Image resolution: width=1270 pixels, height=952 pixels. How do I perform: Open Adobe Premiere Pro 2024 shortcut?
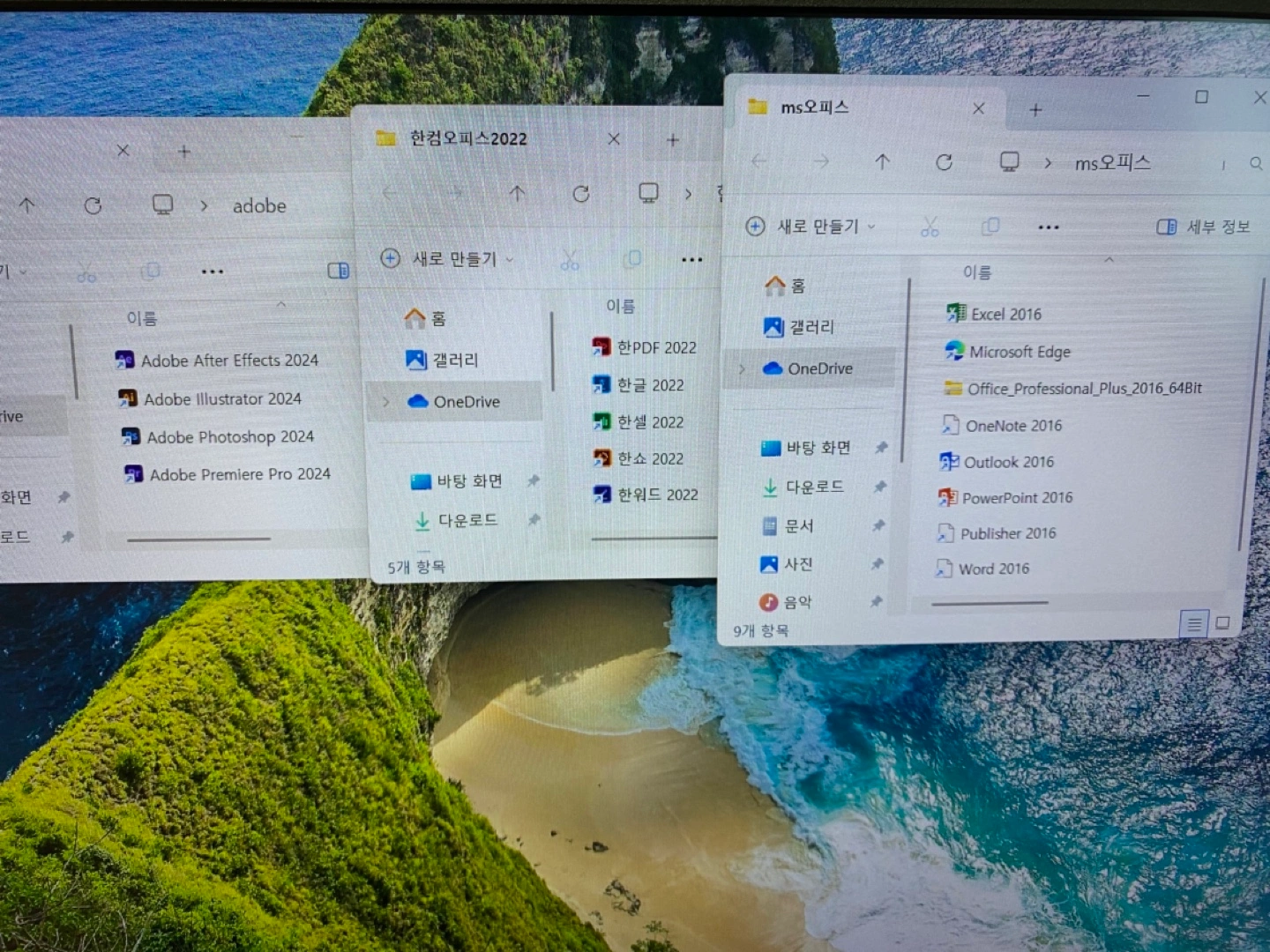click(x=228, y=474)
